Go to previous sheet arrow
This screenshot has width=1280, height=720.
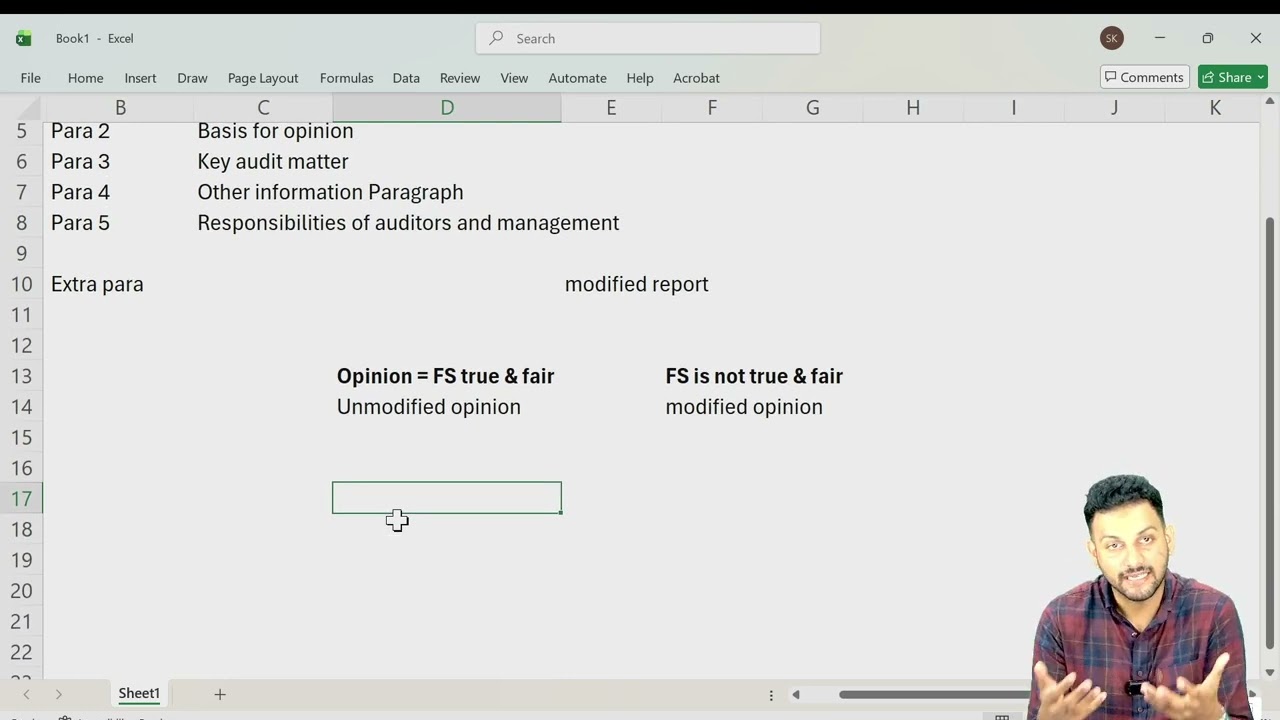[x=27, y=694]
